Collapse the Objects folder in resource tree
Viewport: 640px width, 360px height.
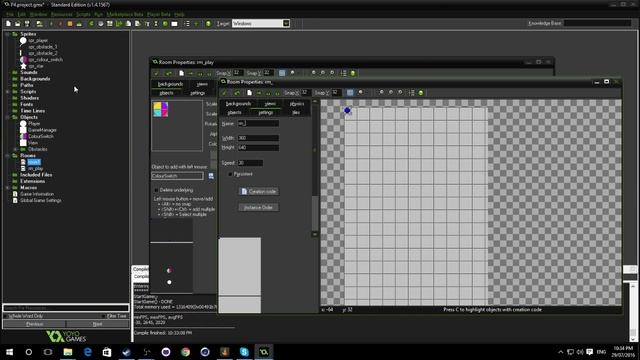(x=7, y=118)
